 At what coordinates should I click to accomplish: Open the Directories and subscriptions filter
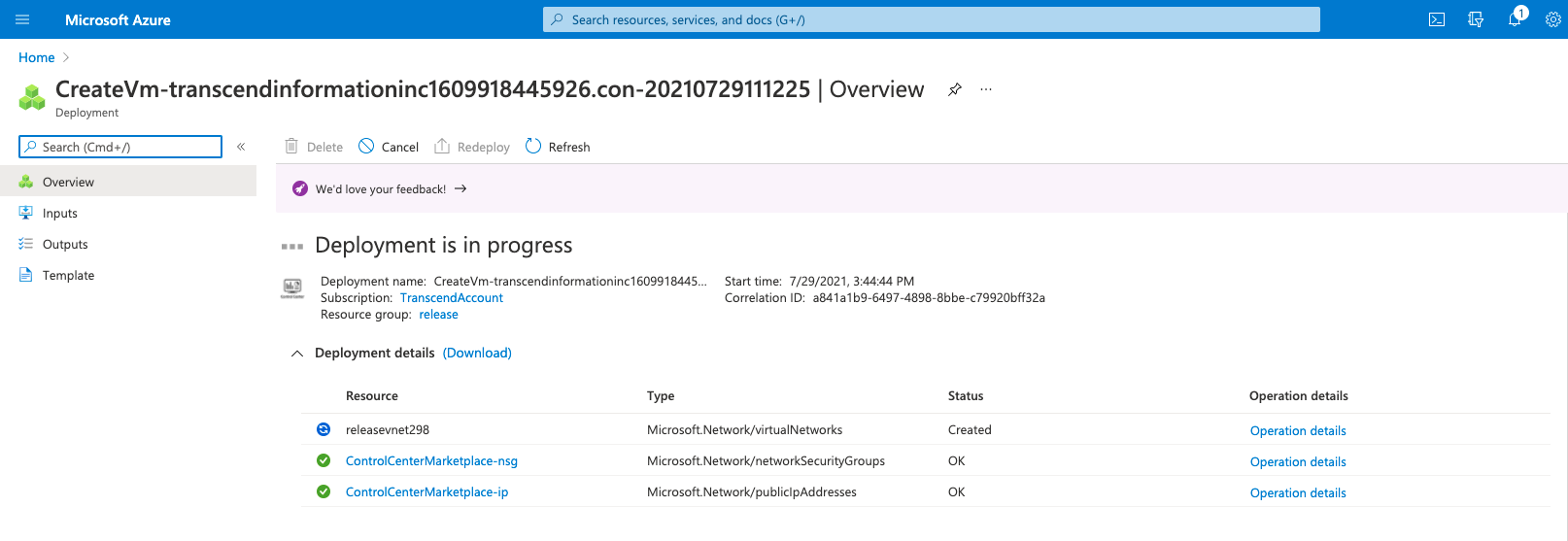[x=1476, y=19]
